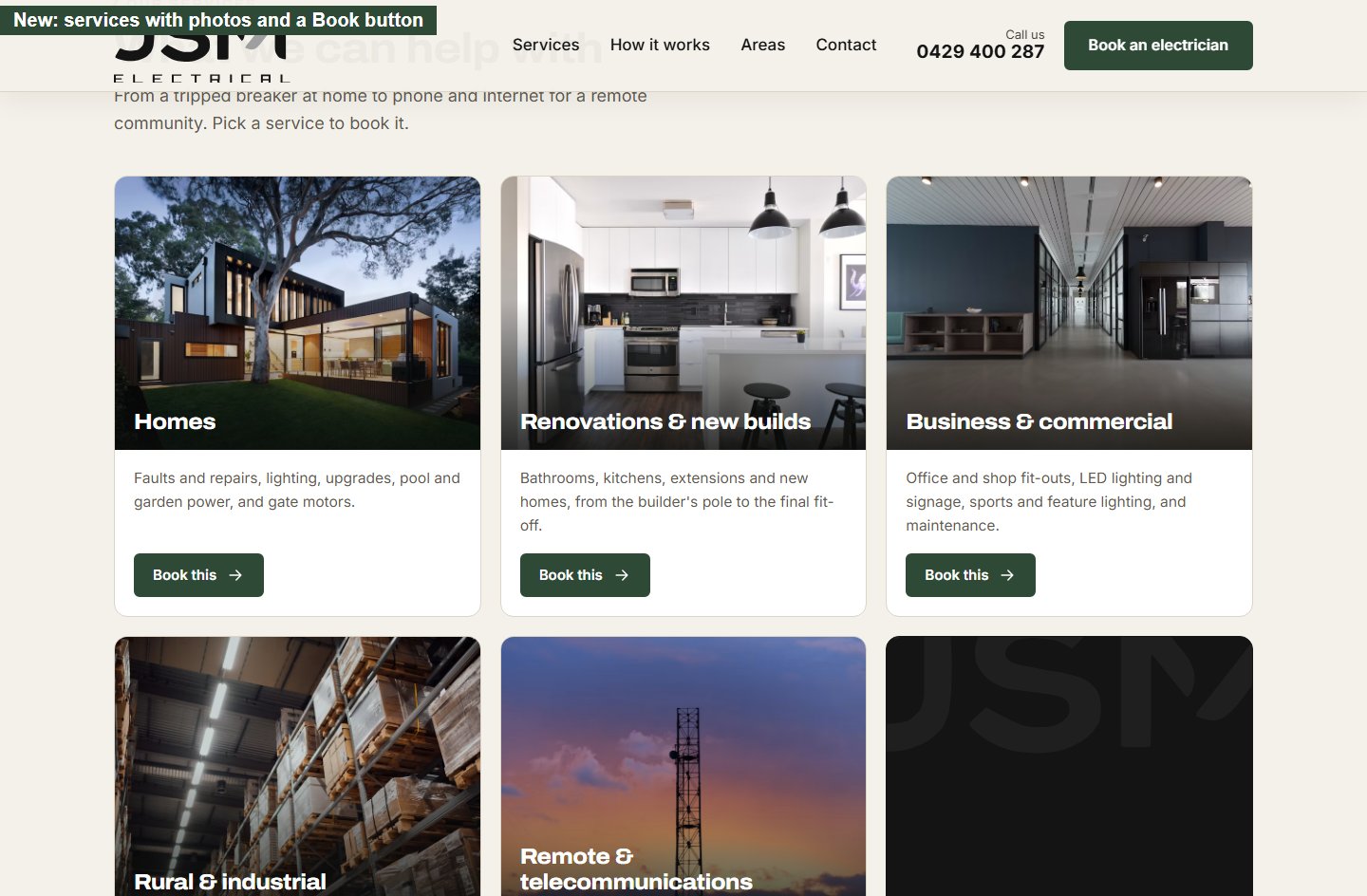Book the Business & commercial service

[x=970, y=575]
